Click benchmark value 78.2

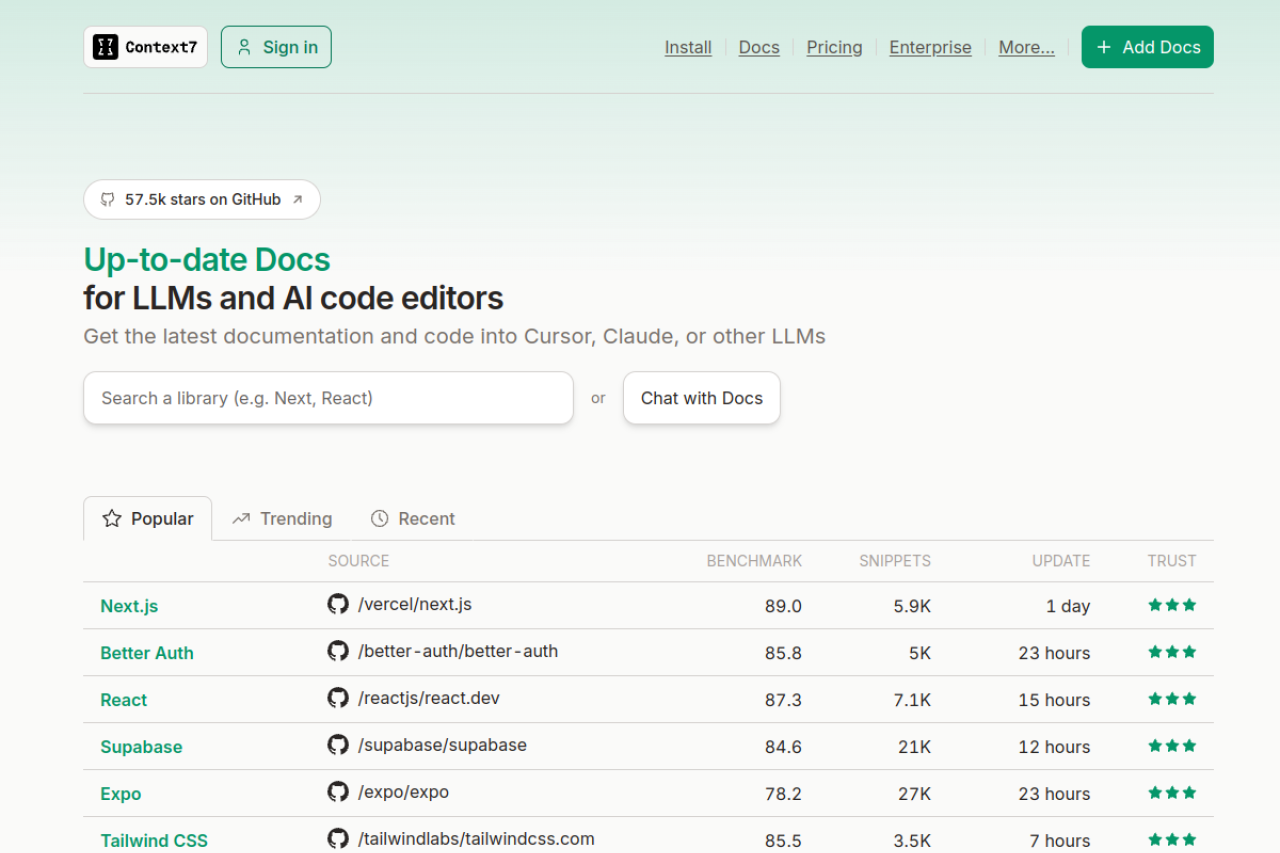783,794
